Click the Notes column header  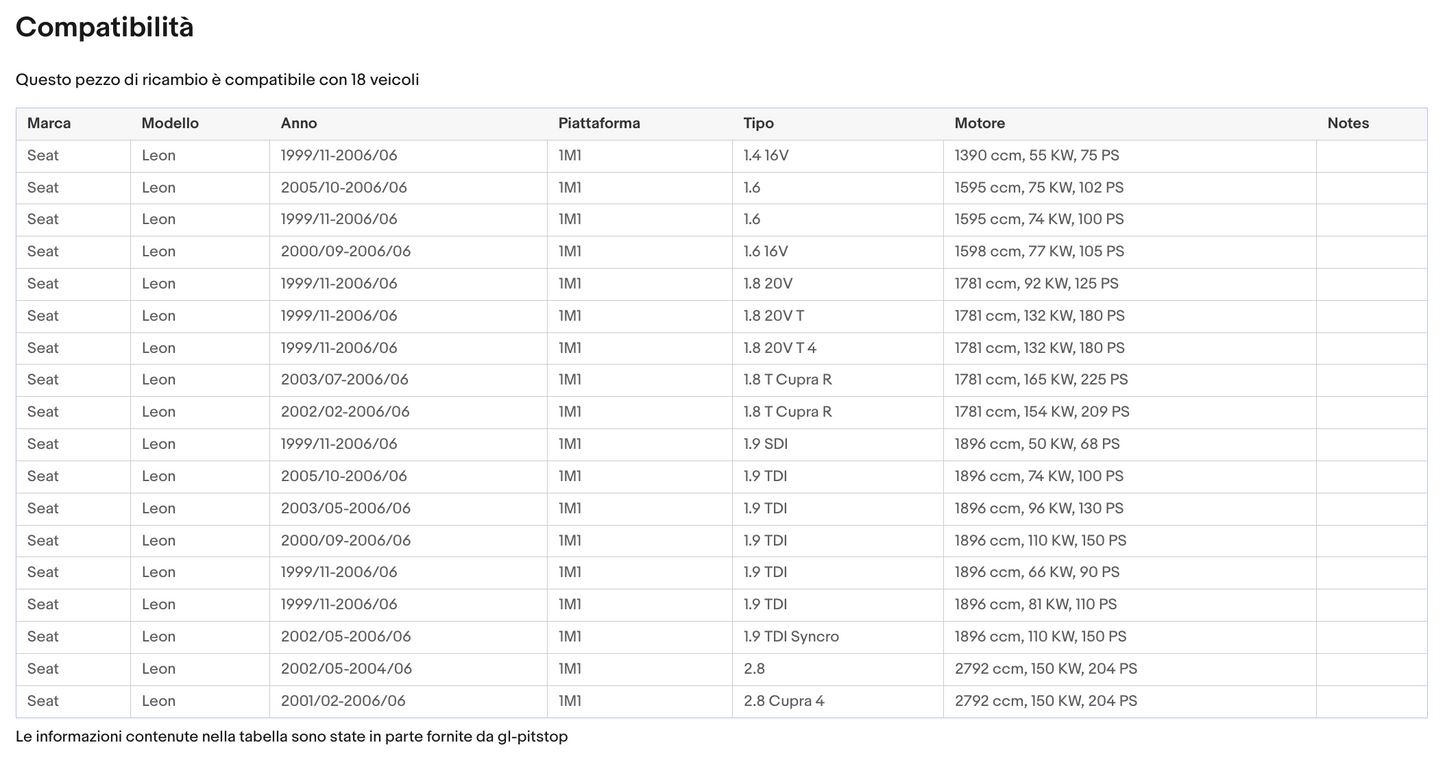pyautogui.click(x=1348, y=123)
